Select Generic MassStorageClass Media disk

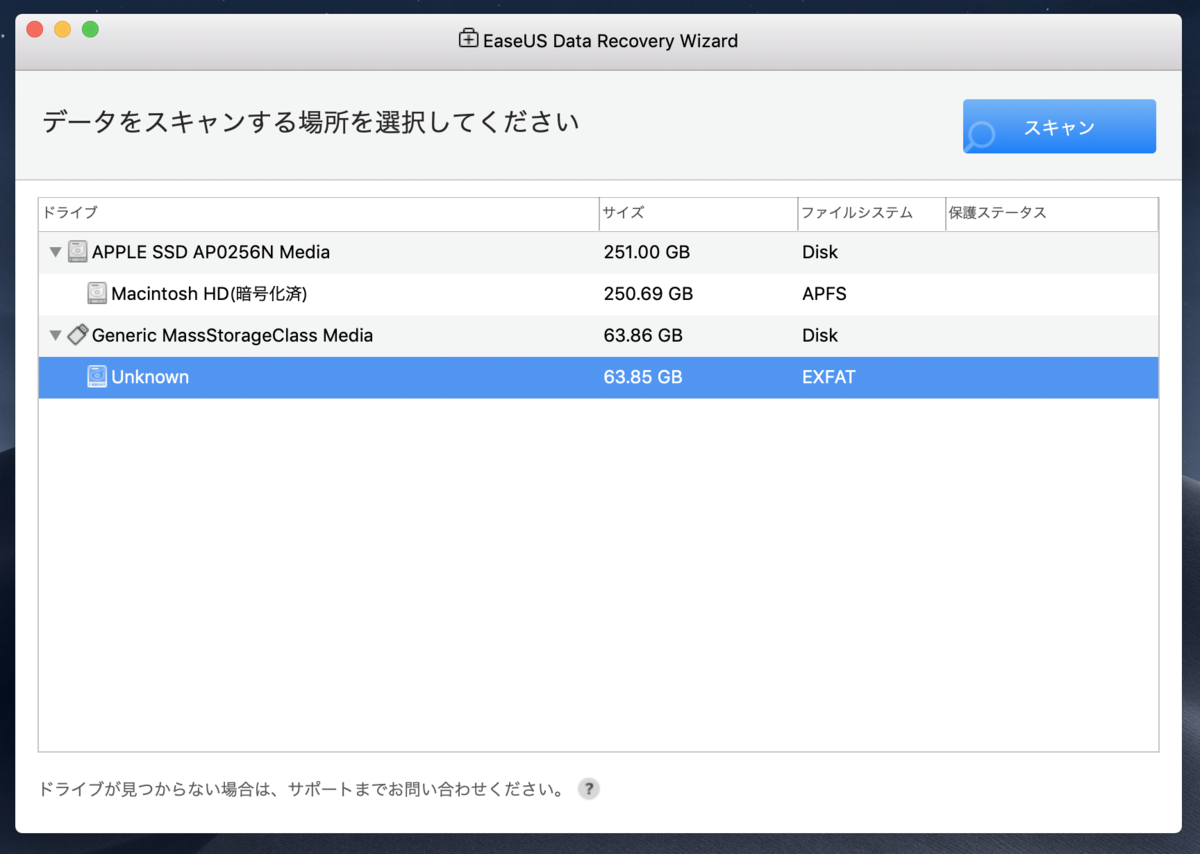click(x=598, y=335)
